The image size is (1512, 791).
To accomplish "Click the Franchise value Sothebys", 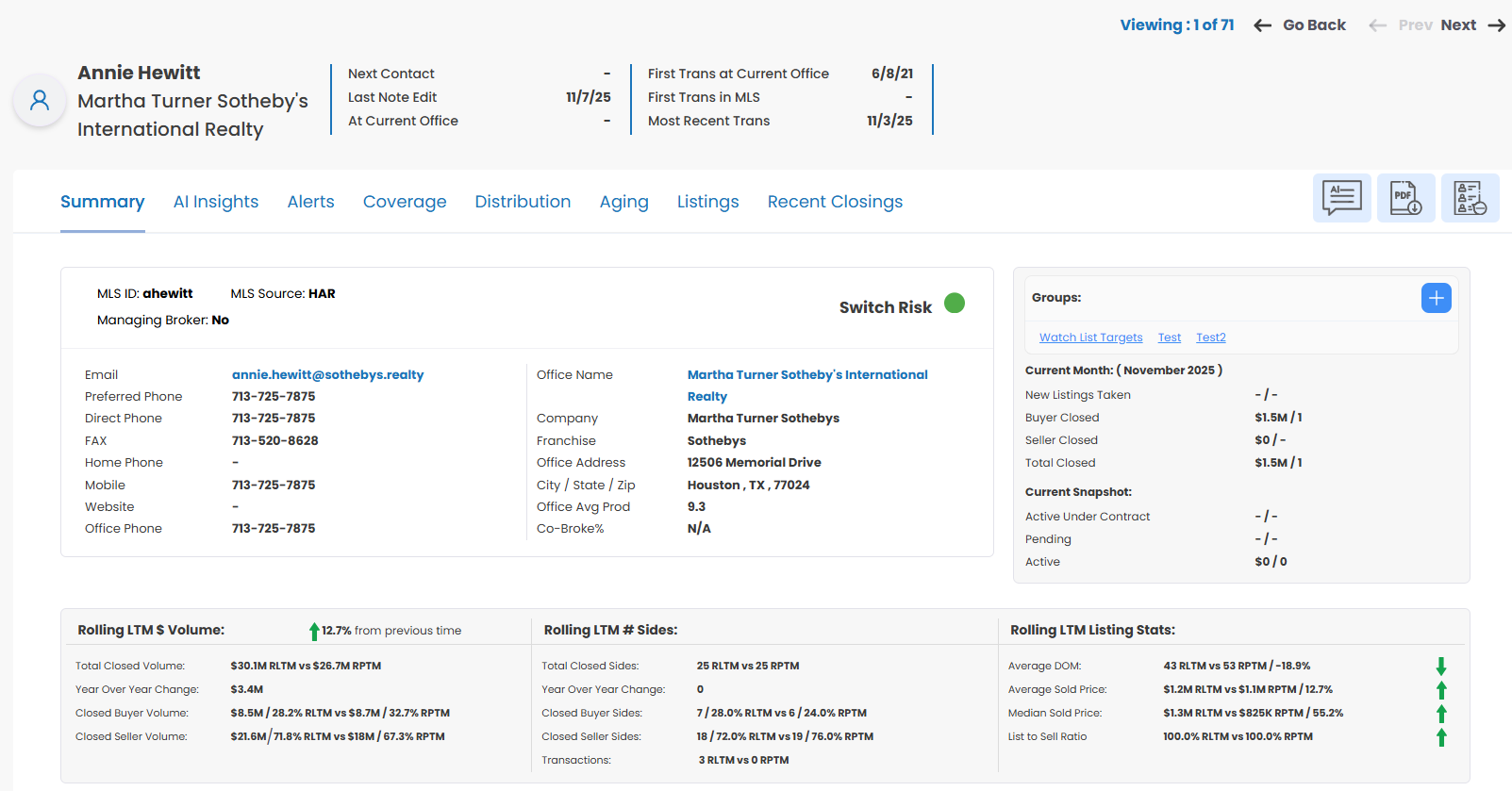I will point(717,441).
